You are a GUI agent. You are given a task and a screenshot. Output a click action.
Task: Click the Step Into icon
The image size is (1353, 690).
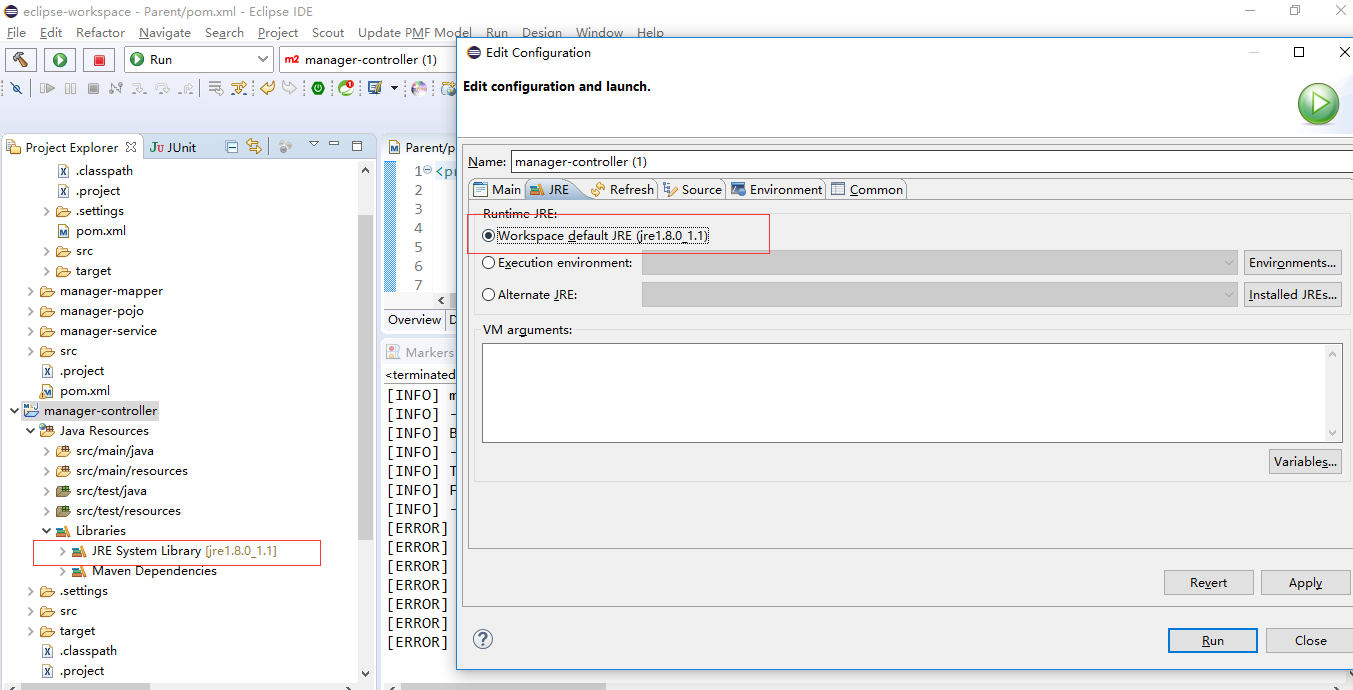(x=139, y=88)
